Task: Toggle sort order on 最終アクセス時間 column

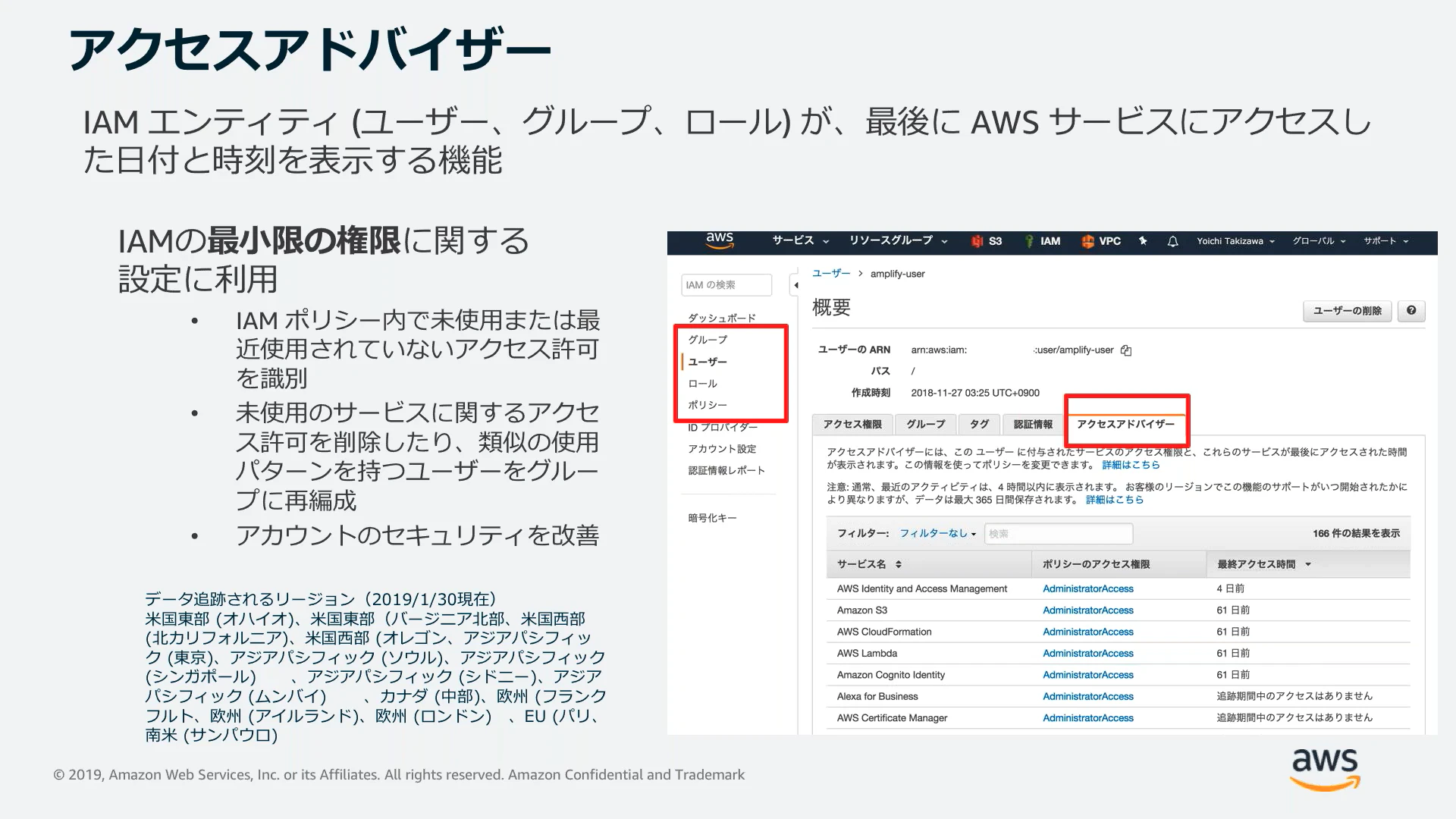Action: [x=1308, y=564]
